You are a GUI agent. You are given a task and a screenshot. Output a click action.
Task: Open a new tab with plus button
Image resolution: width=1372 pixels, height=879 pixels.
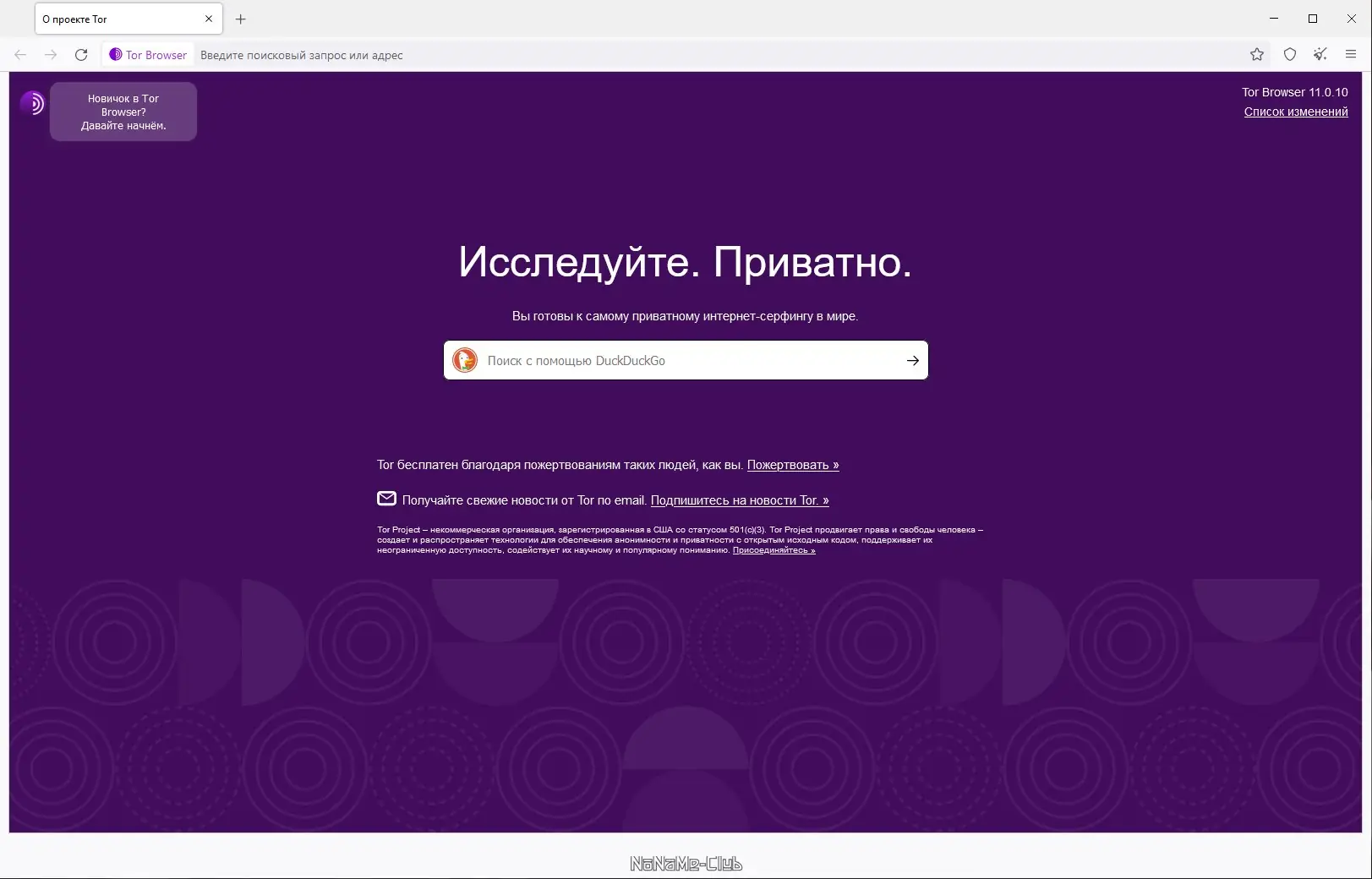pos(241,19)
